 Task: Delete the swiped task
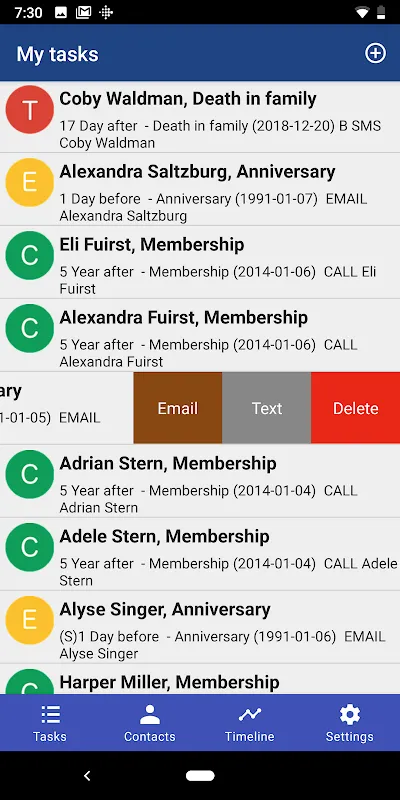click(x=356, y=408)
